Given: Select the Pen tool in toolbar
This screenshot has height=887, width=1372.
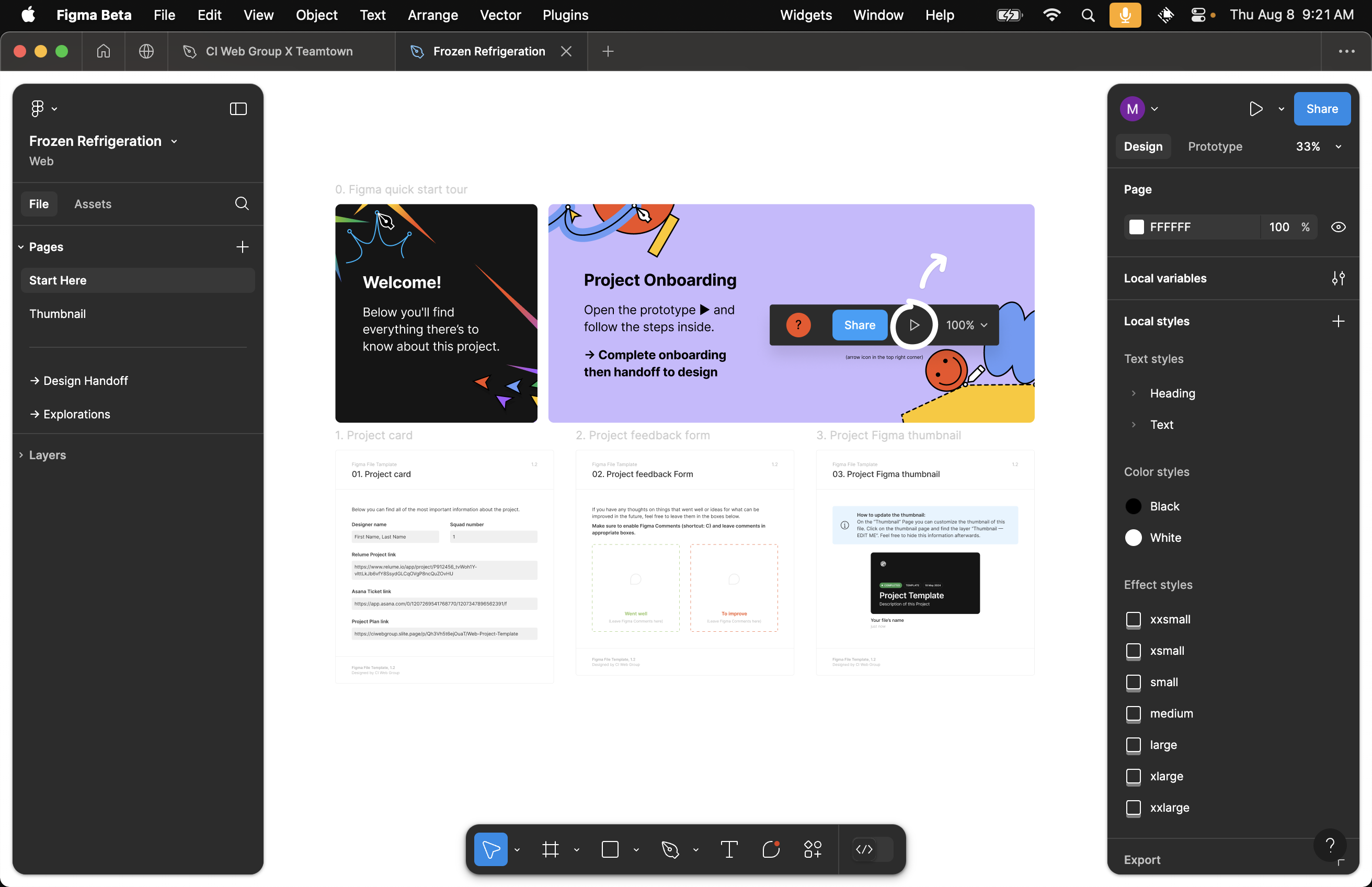Looking at the screenshot, I should pos(670,849).
